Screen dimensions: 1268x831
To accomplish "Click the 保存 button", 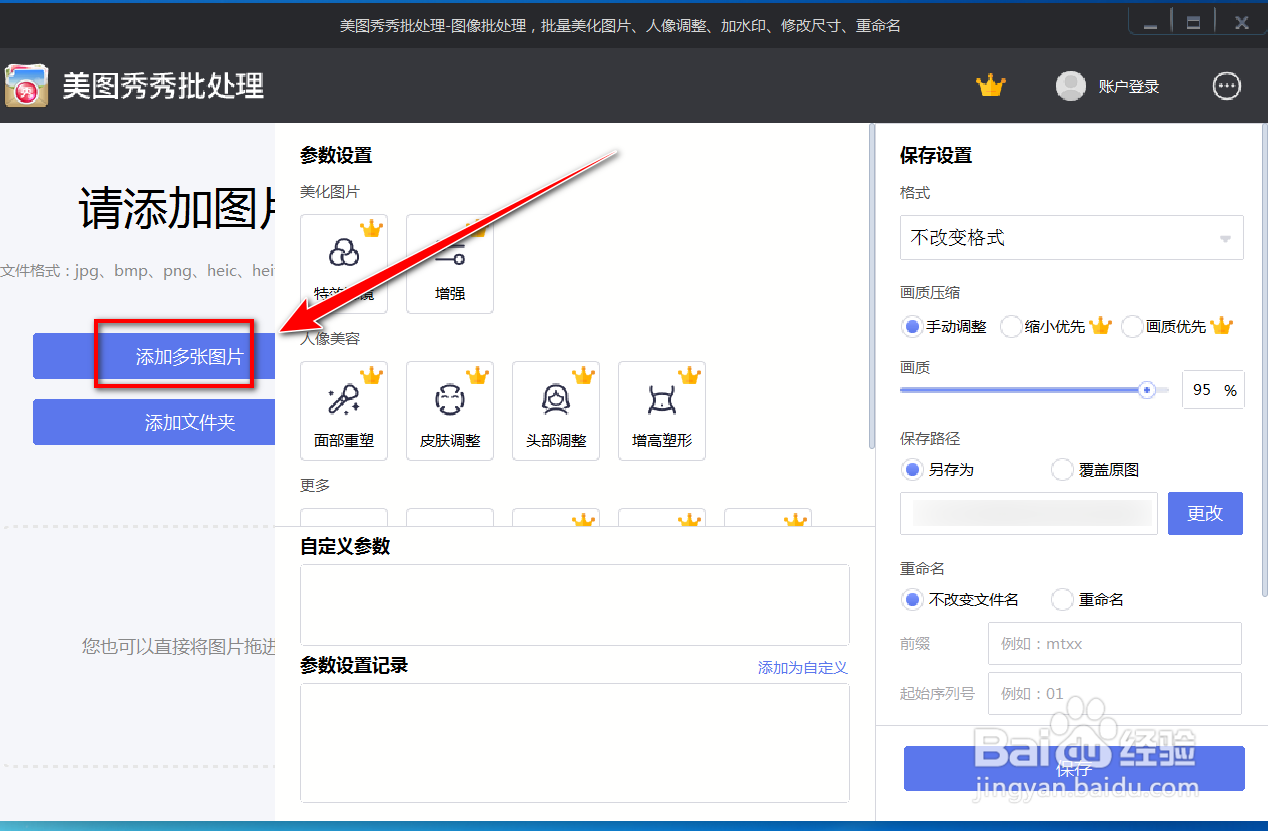I will [1074, 769].
